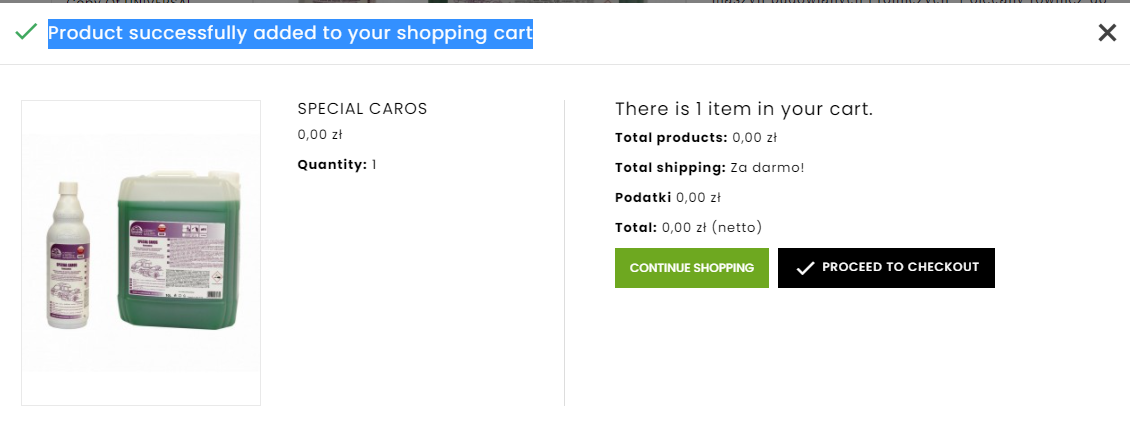The height and width of the screenshot is (433, 1130).
Task: Select the SPECIAL CAROS product name
Action: [x=362, y=109]
